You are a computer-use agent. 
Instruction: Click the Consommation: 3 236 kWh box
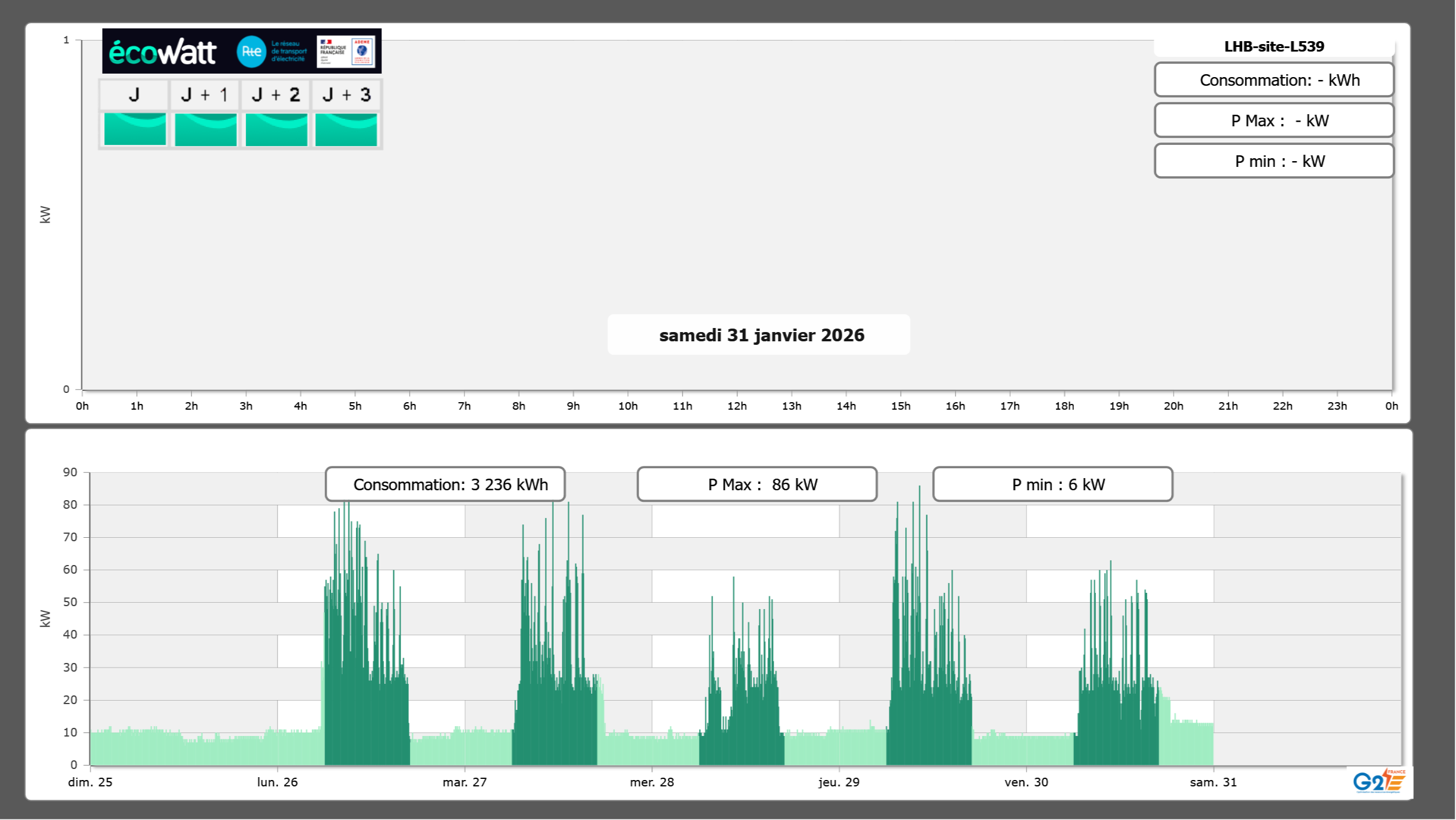point(445,484)
